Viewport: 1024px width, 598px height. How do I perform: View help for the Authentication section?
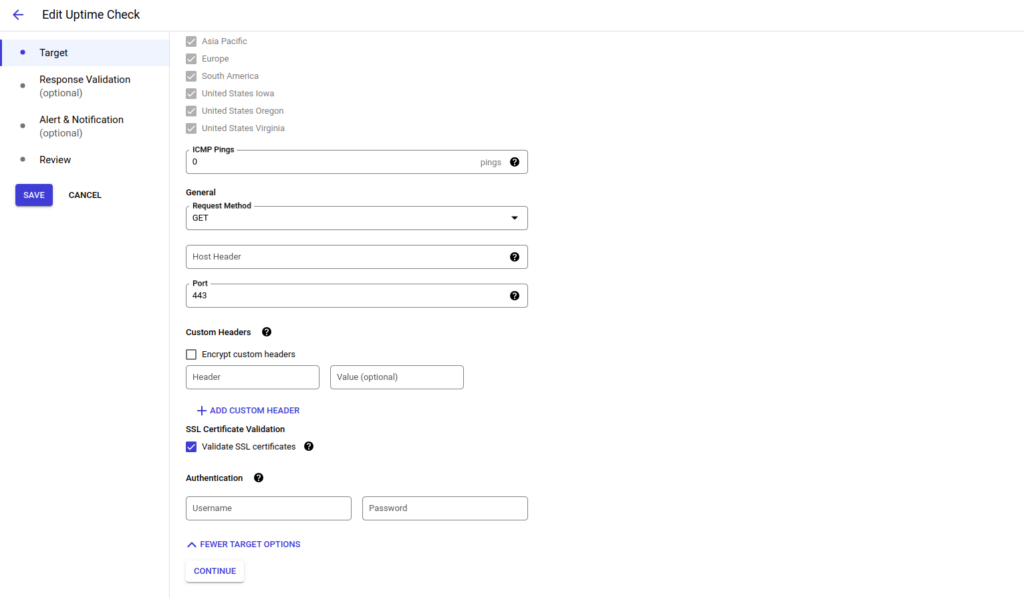click(258, 477)
